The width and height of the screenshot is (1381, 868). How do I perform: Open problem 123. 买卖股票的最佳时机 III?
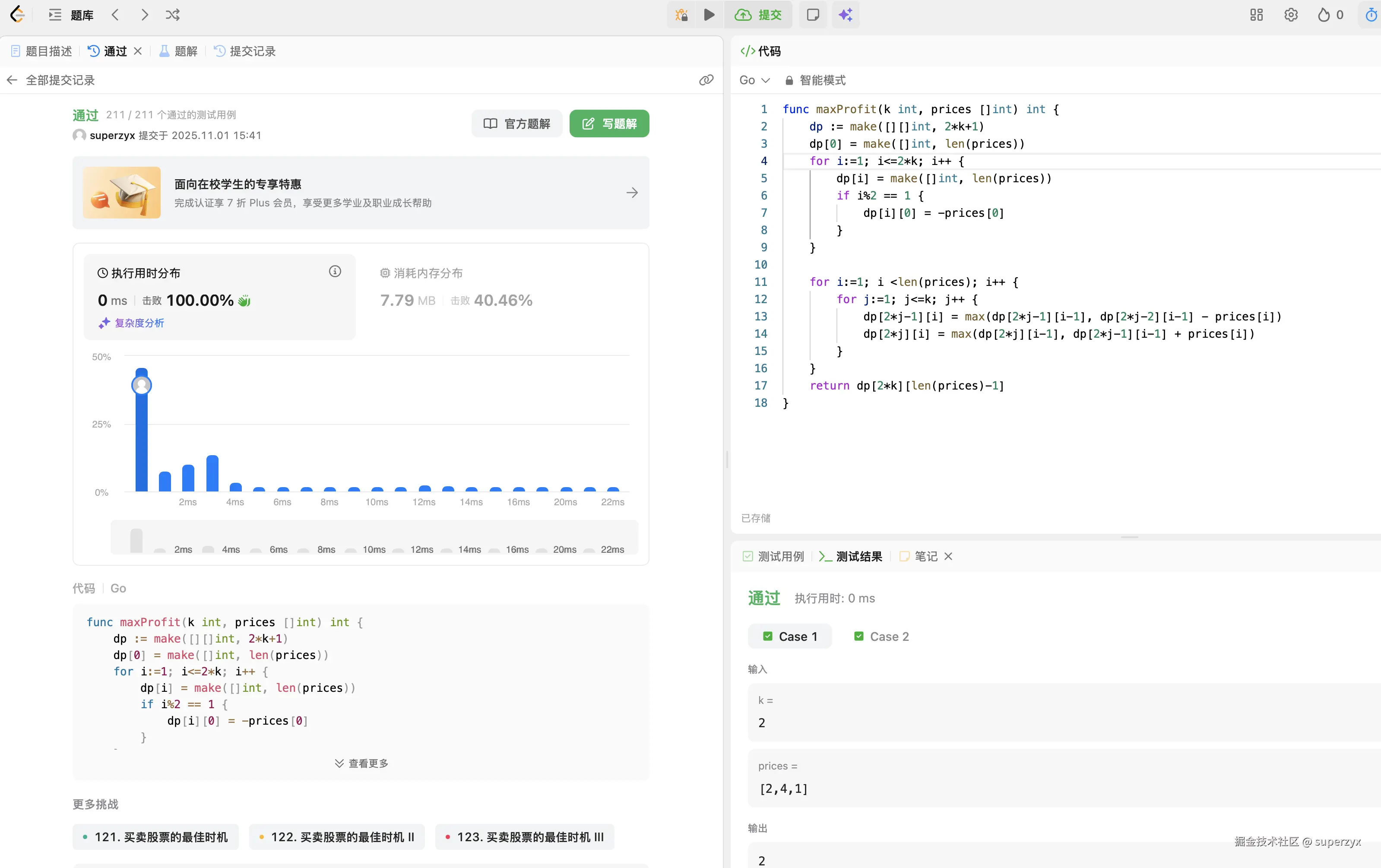coord(525,837)
